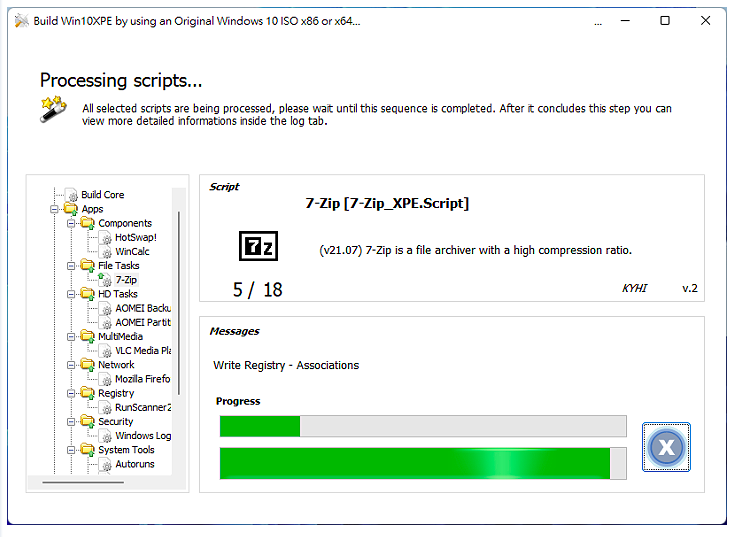
Task: Maximize the Win10XPE build window
Action: pos(665,21)
